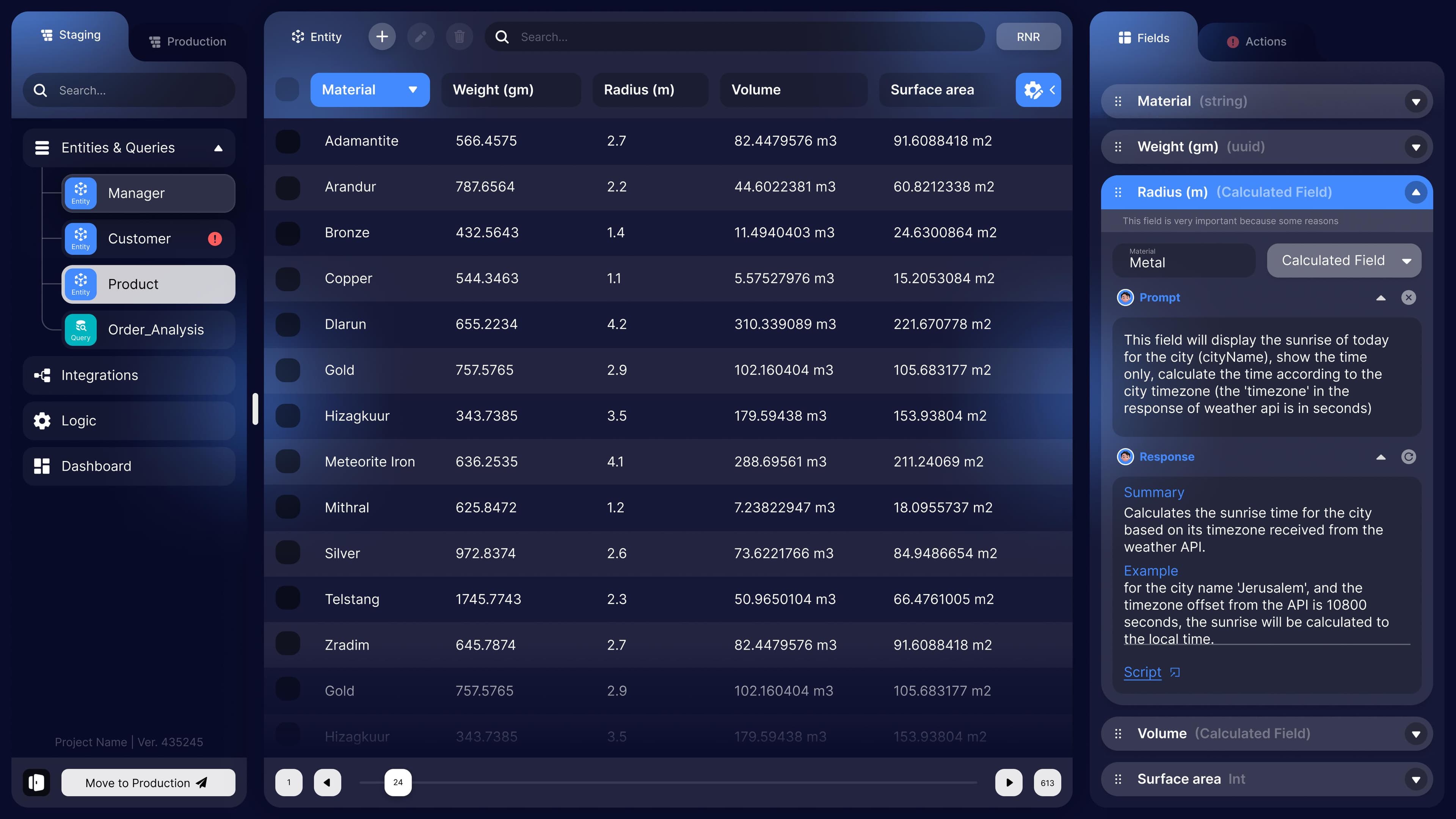Open the Actions tab
This screenshot has height=819, width=1456.
(x=1257, y=41)
